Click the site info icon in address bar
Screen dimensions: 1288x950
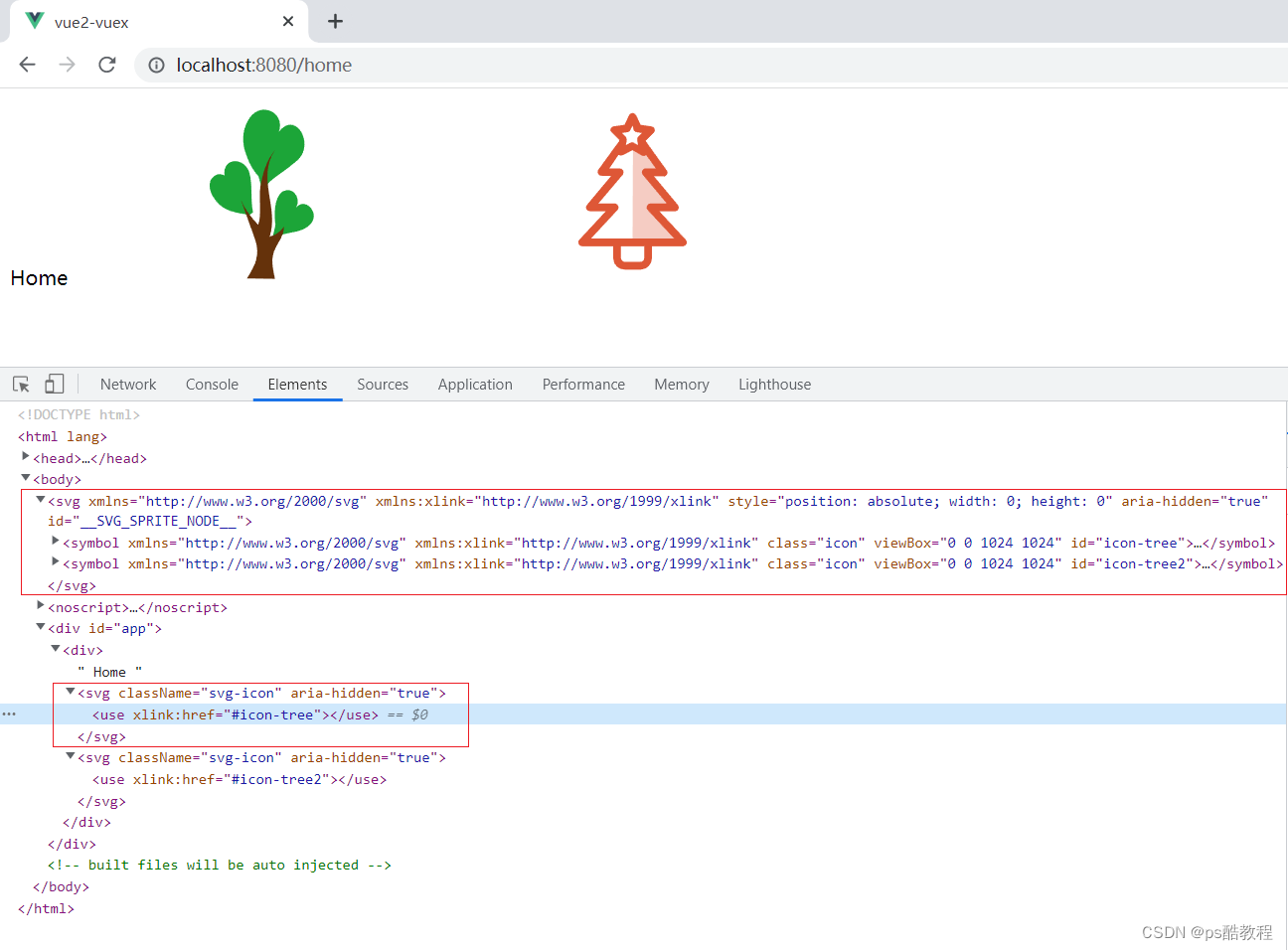156,65
